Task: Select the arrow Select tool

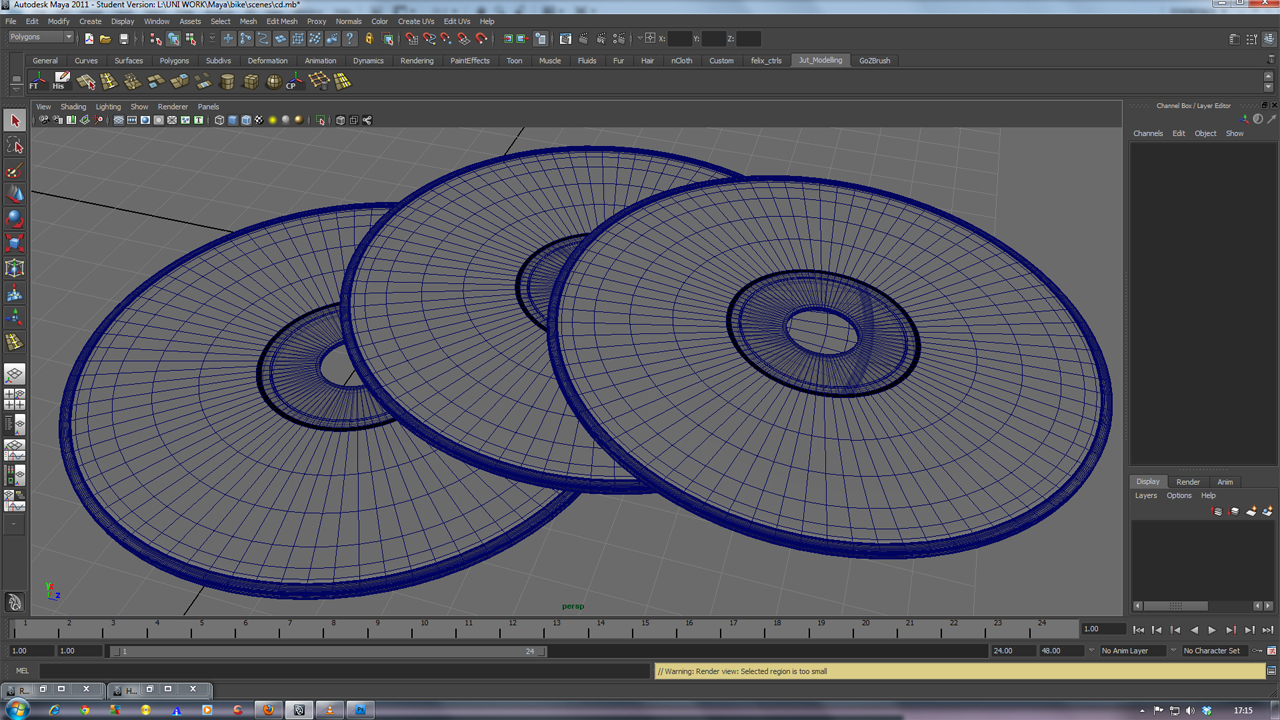Action: pos(14,120)
